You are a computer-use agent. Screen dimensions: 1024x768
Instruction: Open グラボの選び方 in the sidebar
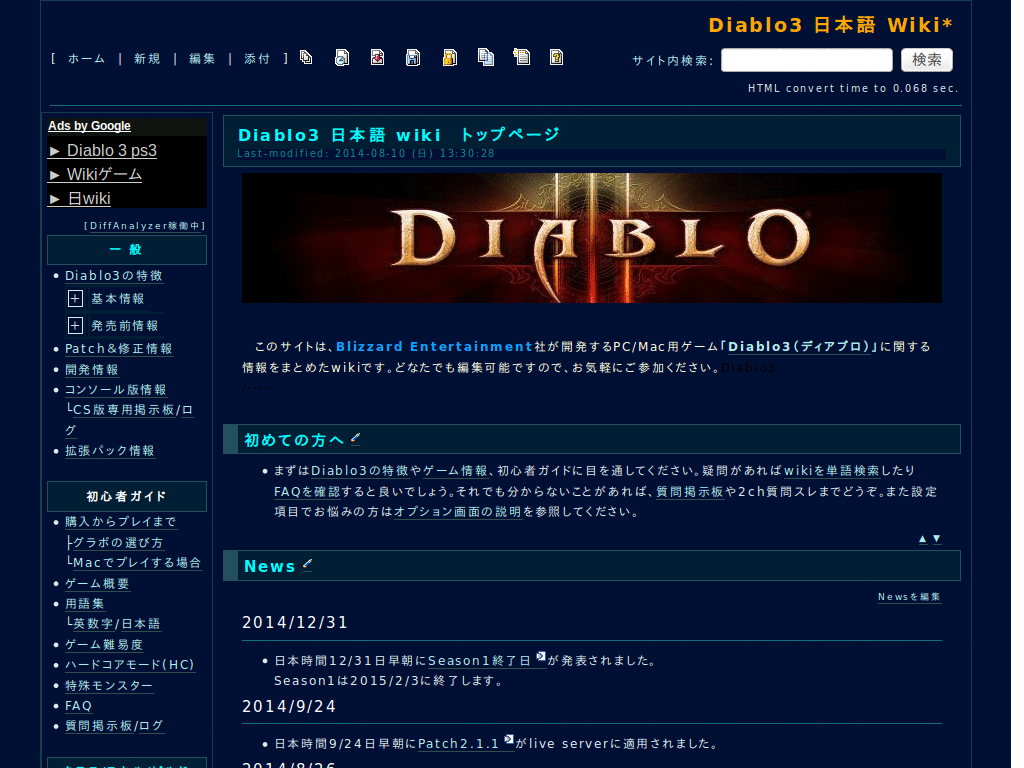(x=118, y=543)
